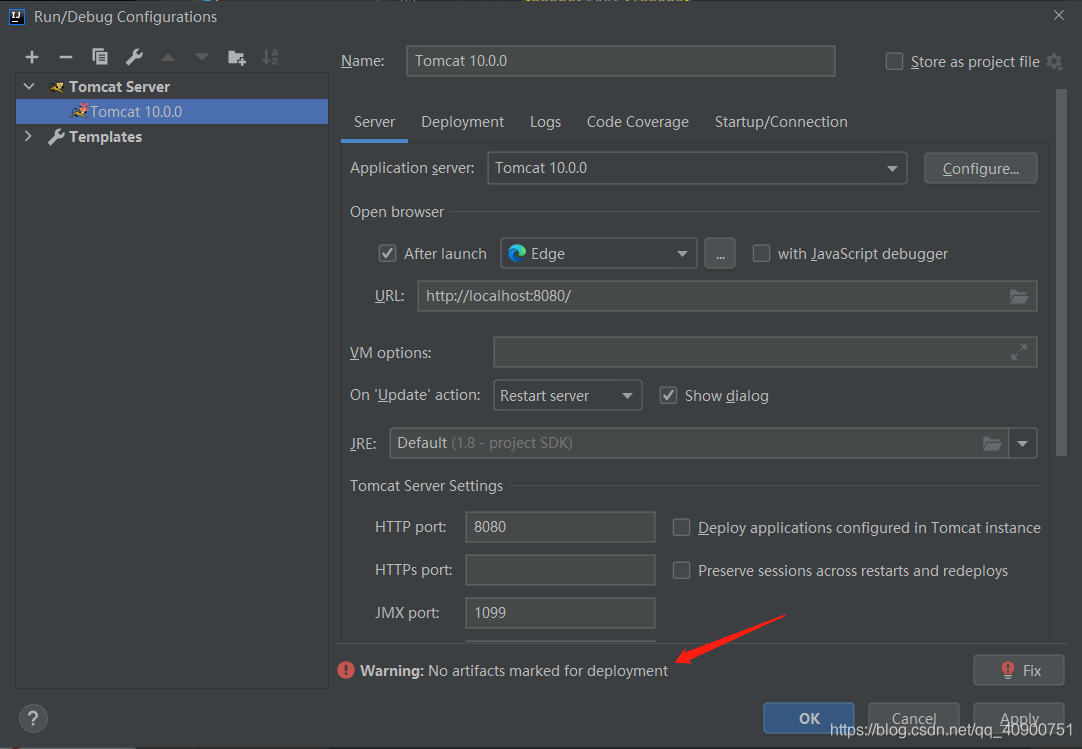
Task: Focus the JMX port field
Action: 560,613
